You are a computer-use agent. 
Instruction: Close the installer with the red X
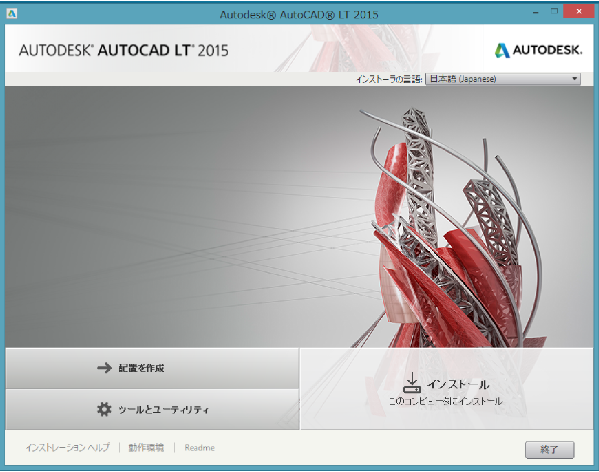point(579,11)
